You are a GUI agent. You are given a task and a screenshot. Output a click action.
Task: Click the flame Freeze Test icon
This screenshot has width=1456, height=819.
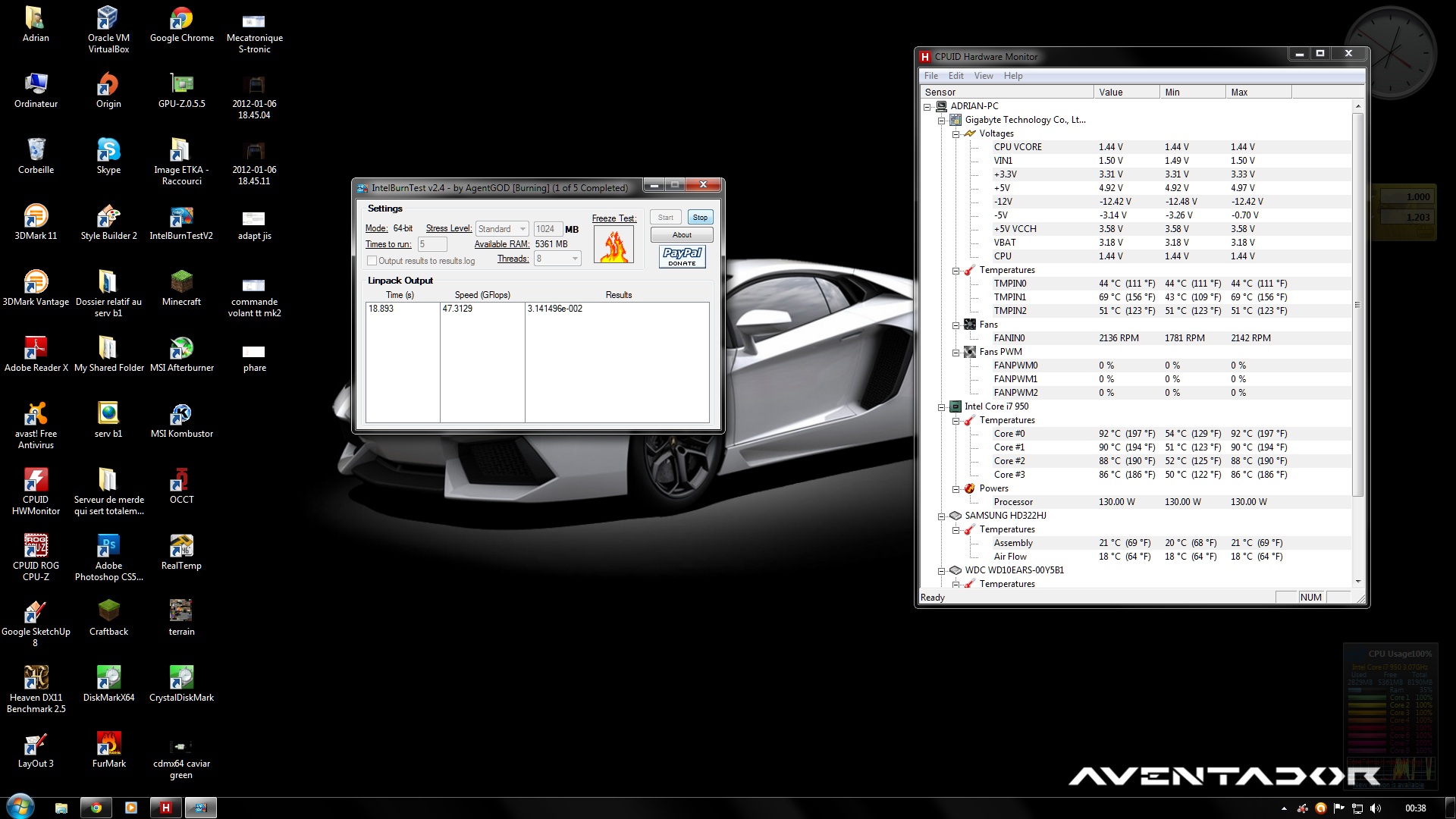(x=613, y=245)
